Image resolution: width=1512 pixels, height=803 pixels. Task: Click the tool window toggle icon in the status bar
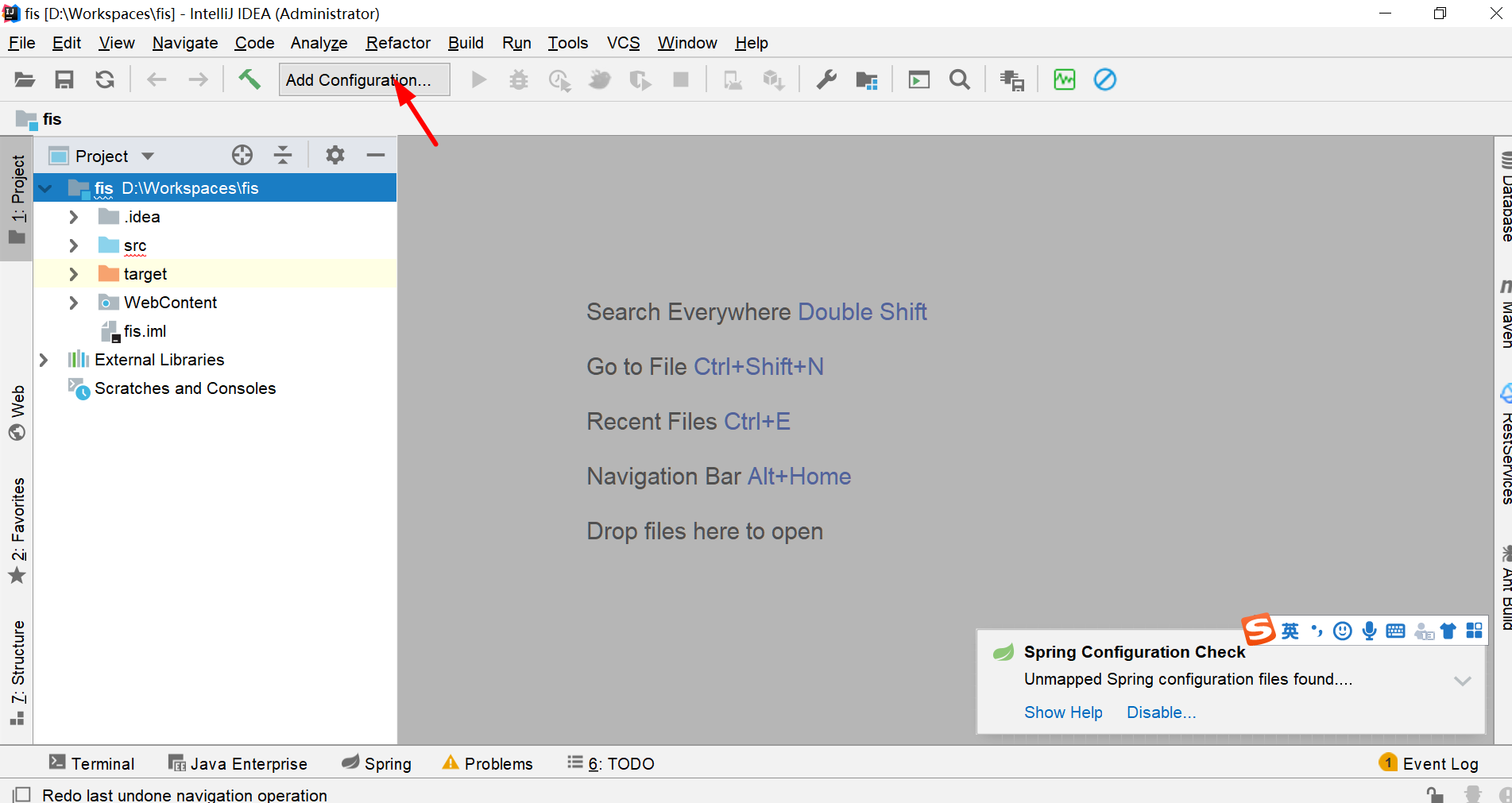coord(22,794)
